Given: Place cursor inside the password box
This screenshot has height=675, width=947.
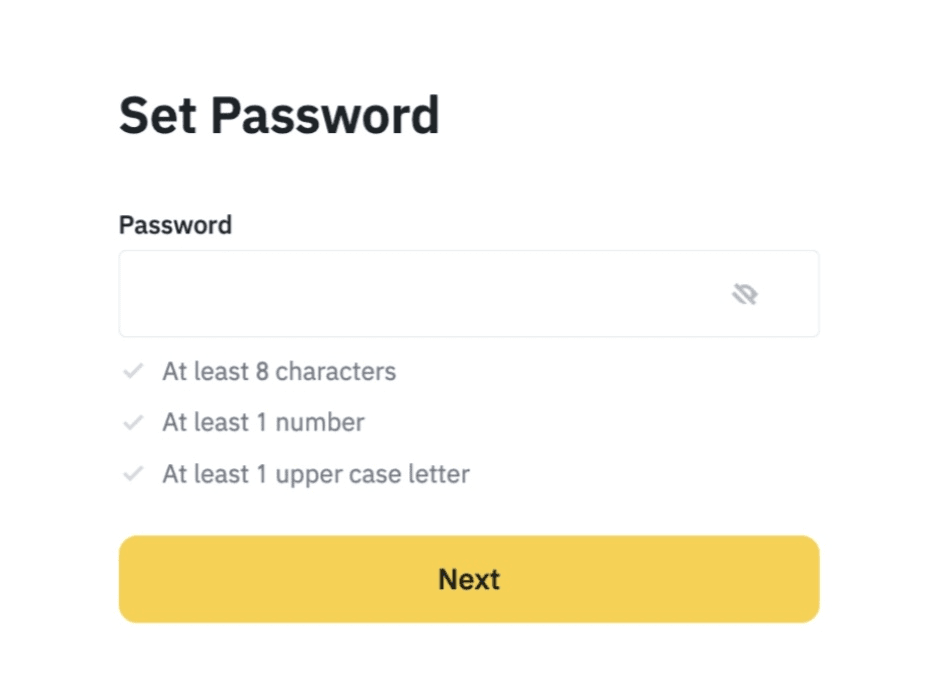Looking at the screenshot, I should click(x=420, y=294).
